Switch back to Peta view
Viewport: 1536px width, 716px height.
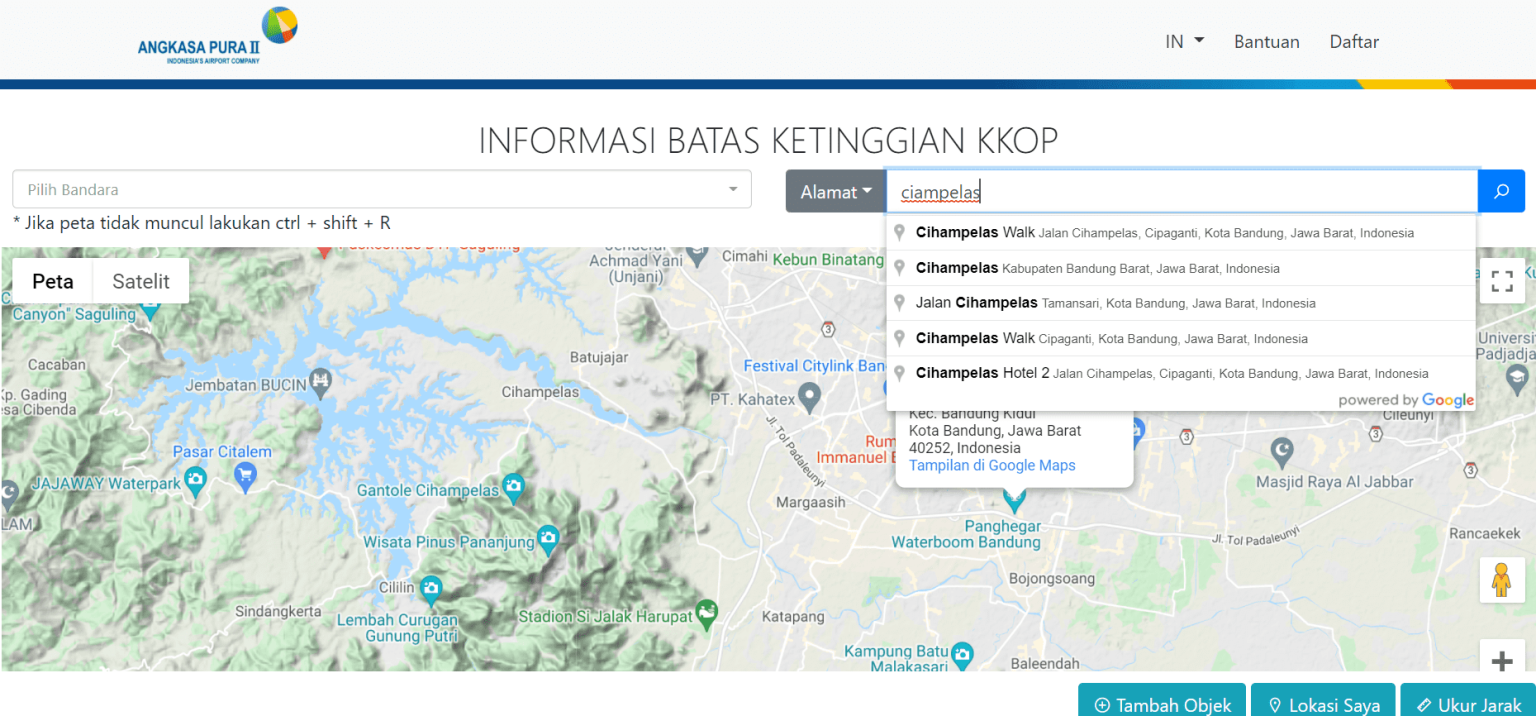[52, 281]
